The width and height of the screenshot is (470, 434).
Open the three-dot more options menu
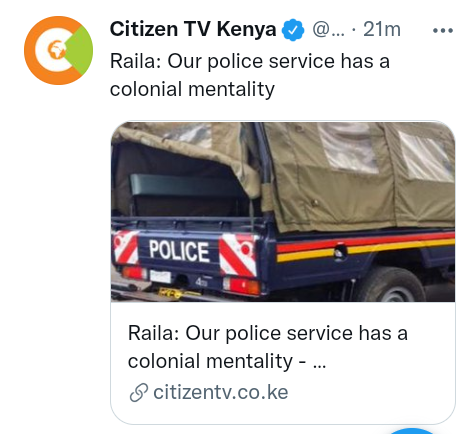pyautogui.click(x=443, y=31)
